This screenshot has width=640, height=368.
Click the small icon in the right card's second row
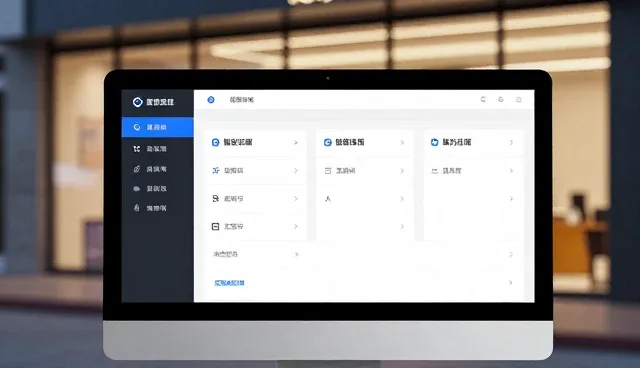(435, 171)
